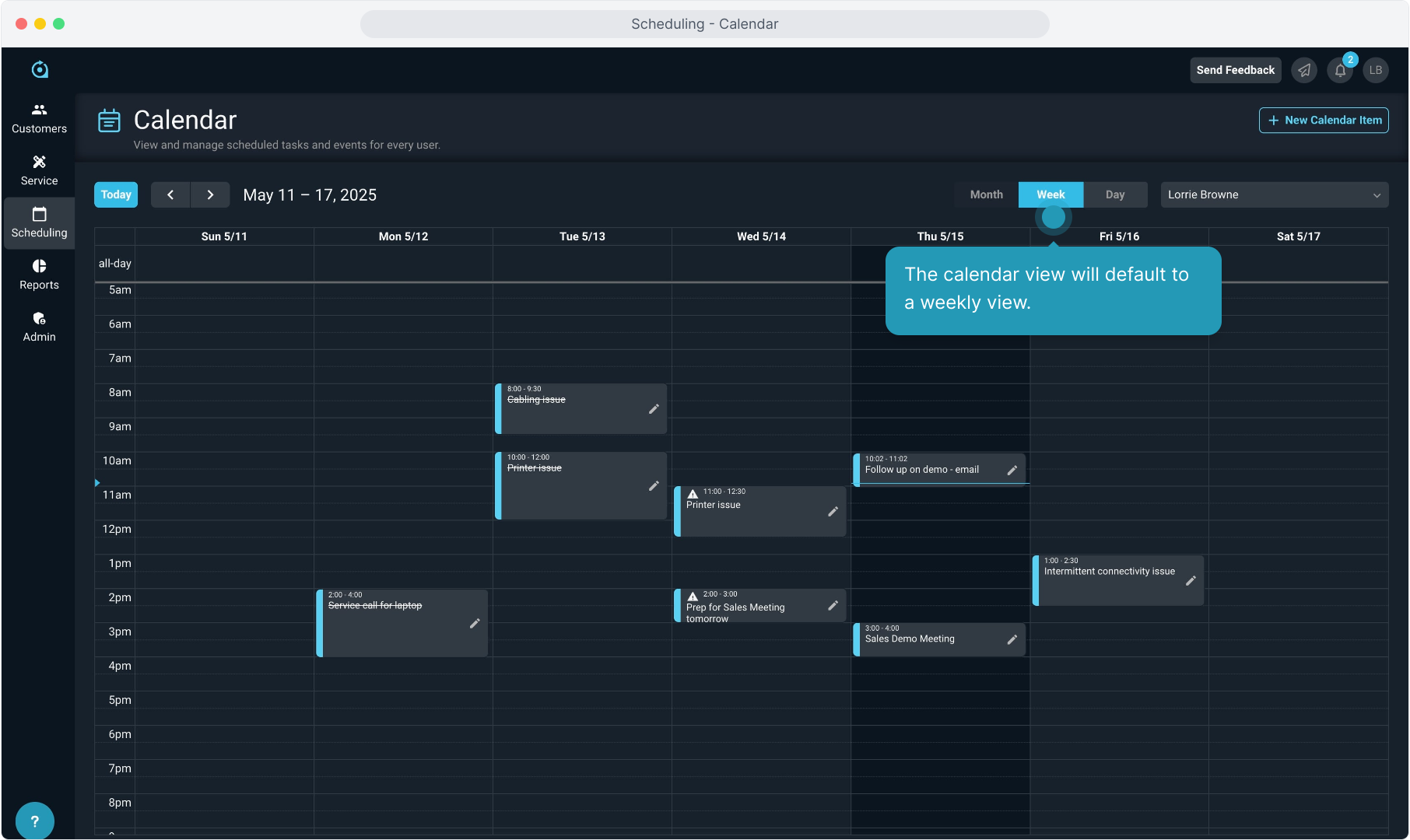1410x840 pixels.
Task: Switch calendar to Day view
Action: point(1114,194)
